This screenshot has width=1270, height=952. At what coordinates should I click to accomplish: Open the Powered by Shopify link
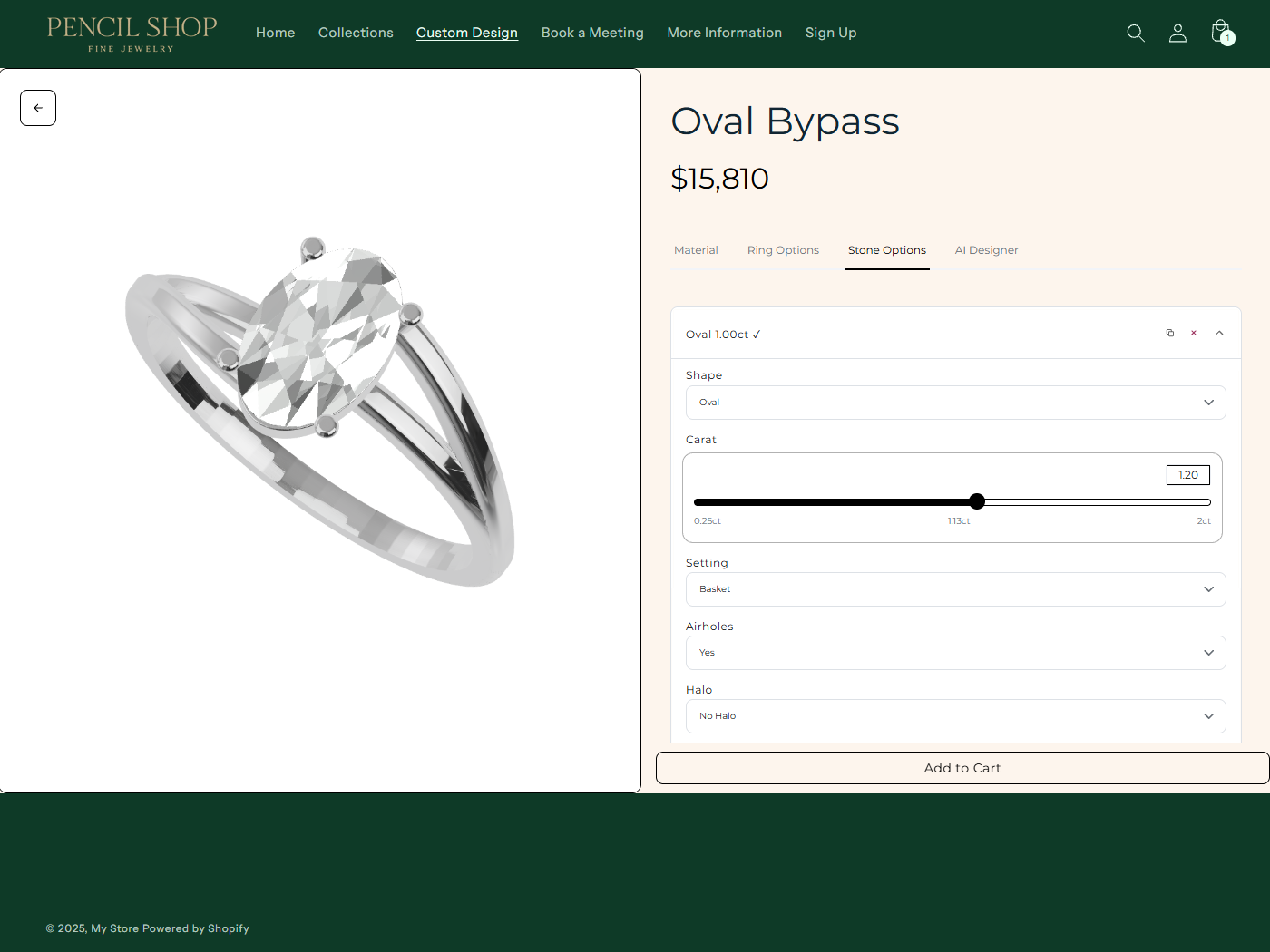pyautogui.click(x=196, y=928)
